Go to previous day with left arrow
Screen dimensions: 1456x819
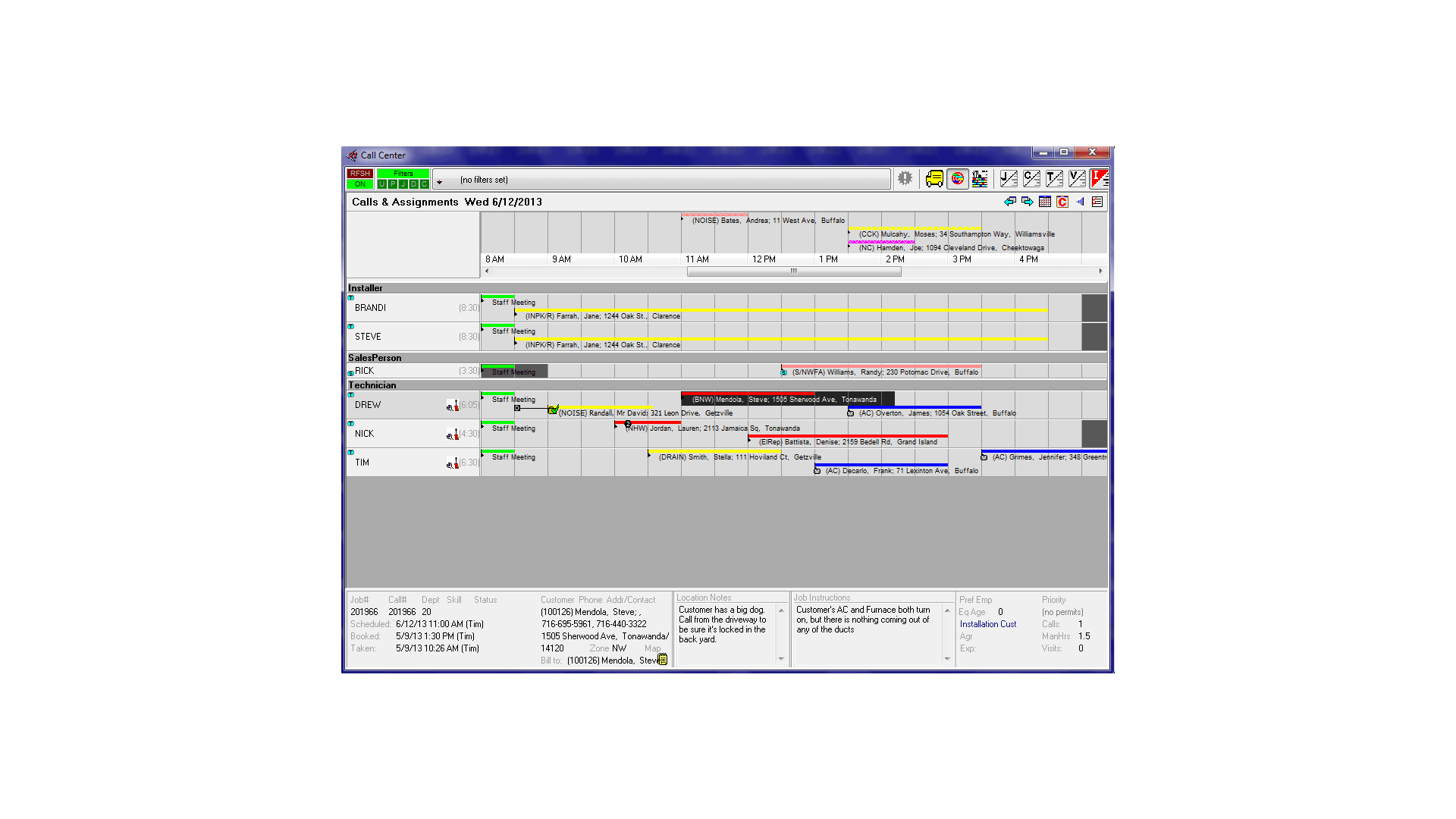[x=1009, y=202]
